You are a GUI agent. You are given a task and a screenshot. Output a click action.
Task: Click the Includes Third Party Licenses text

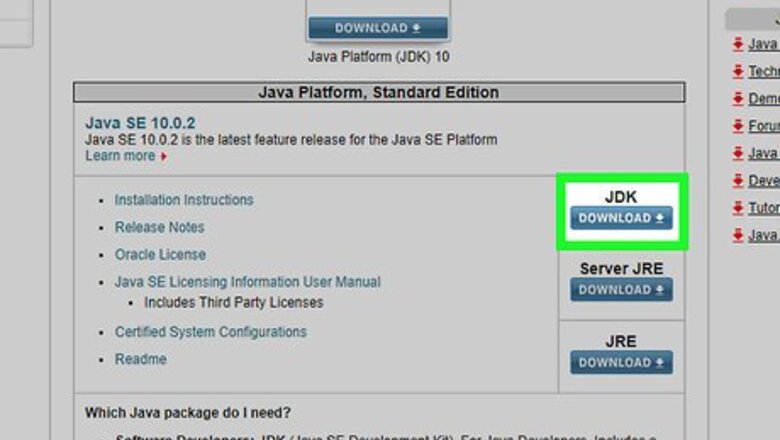point(234,302)
